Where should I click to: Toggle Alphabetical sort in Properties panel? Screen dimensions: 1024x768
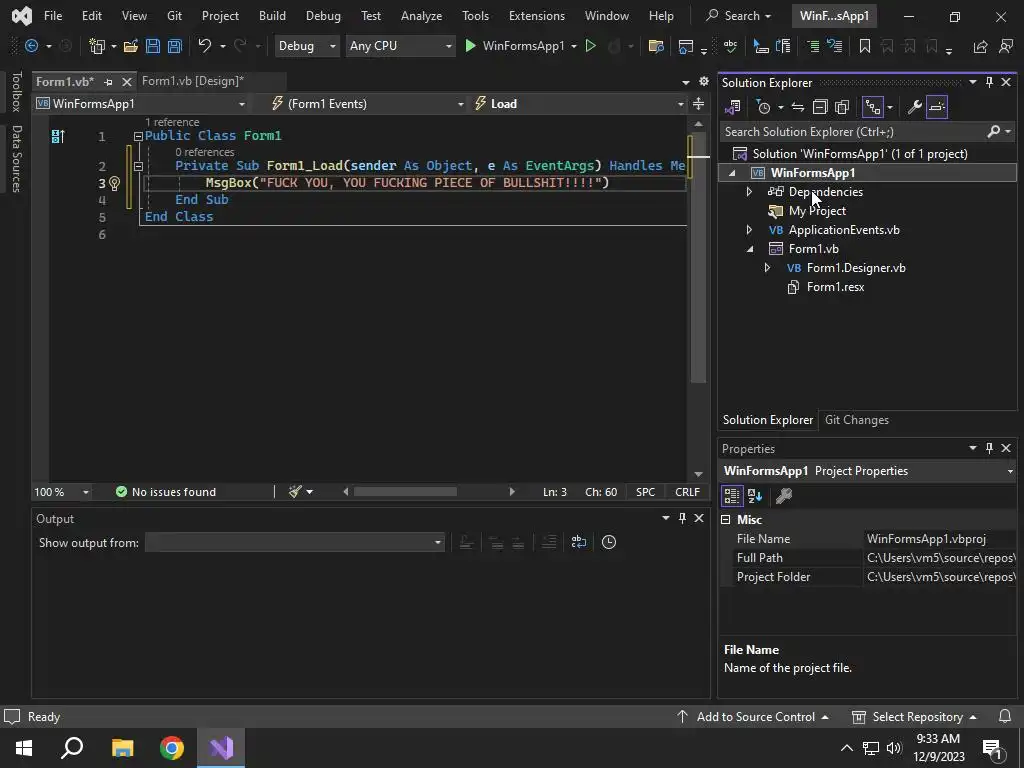(755, 496)
